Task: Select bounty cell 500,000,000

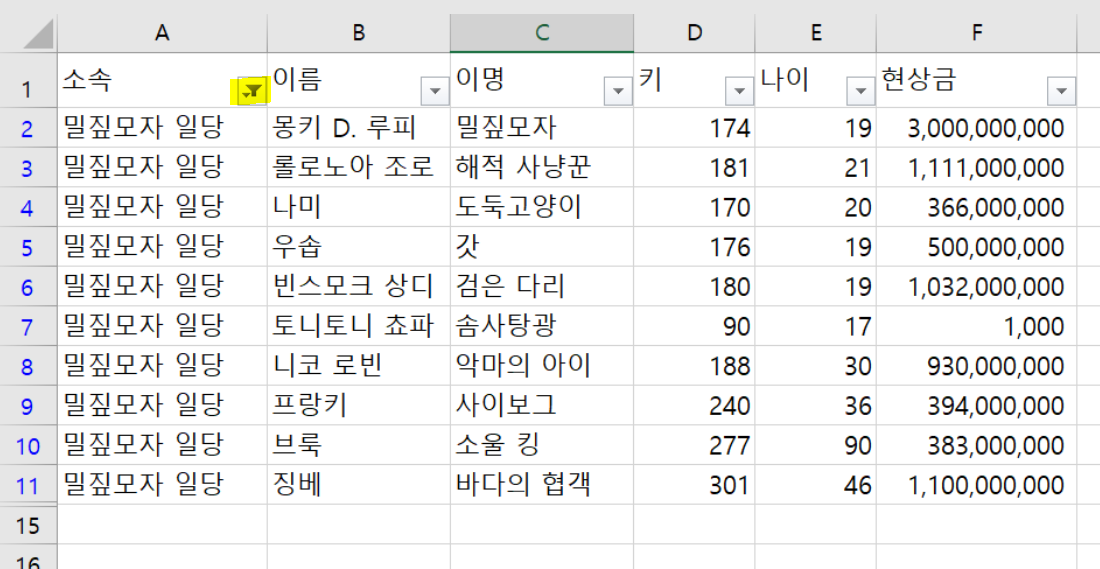Action: pyautogui.click(x=977, y=247)
